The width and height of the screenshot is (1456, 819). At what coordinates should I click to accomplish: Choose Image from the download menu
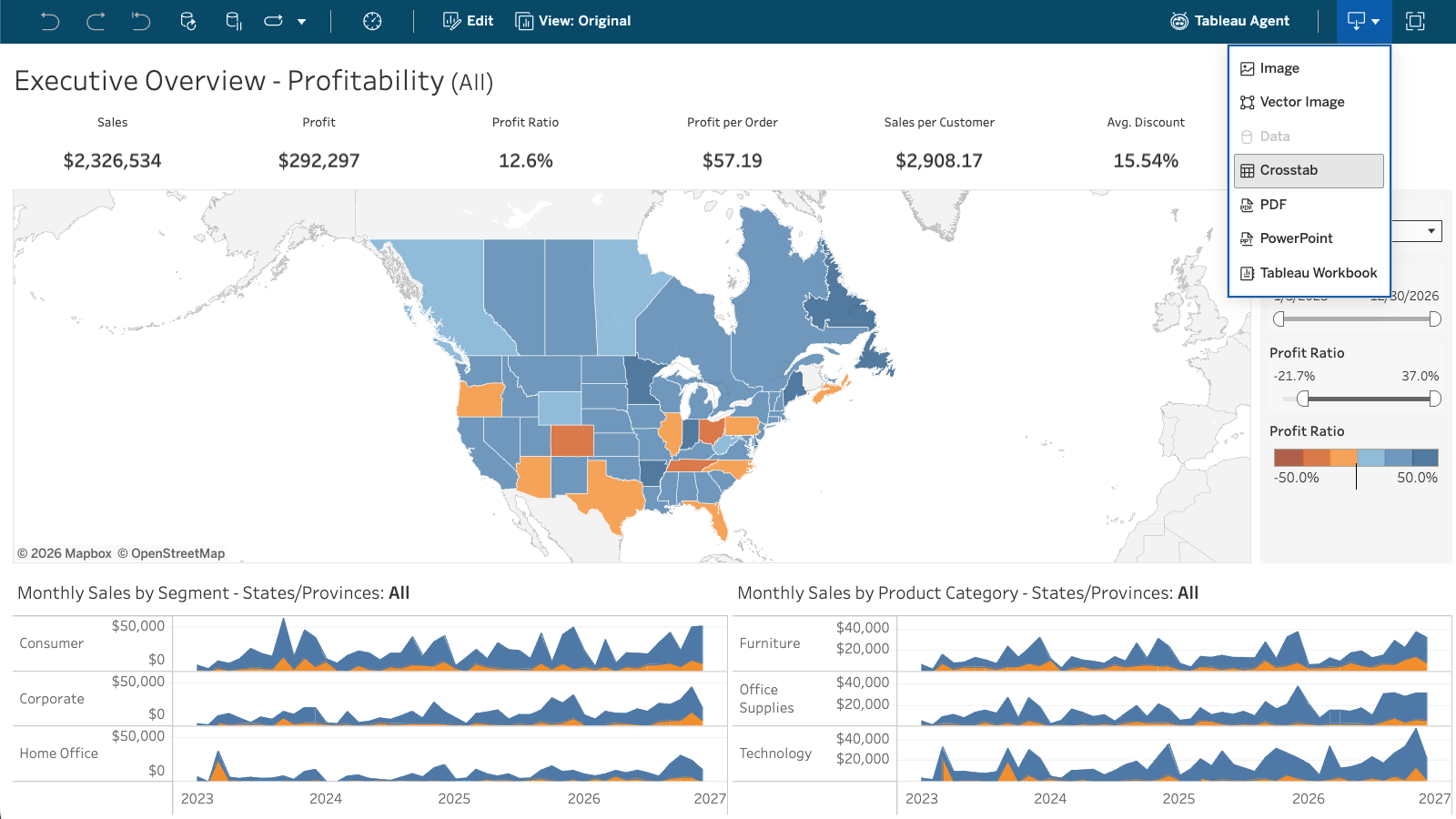click(x=1309, y=68)
